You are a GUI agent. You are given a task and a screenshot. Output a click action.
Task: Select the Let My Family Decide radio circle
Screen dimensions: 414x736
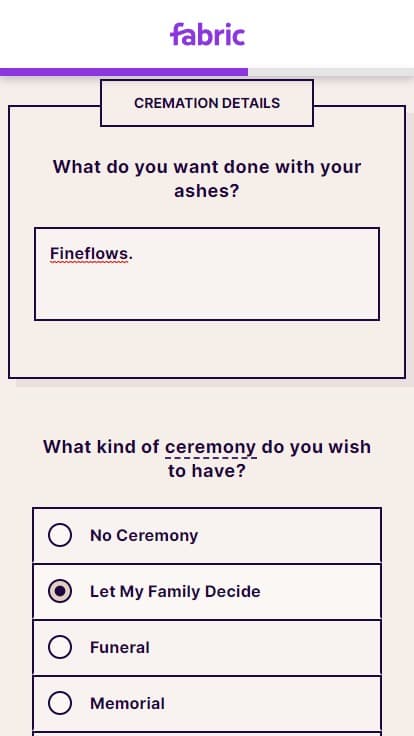click(60, 591)
